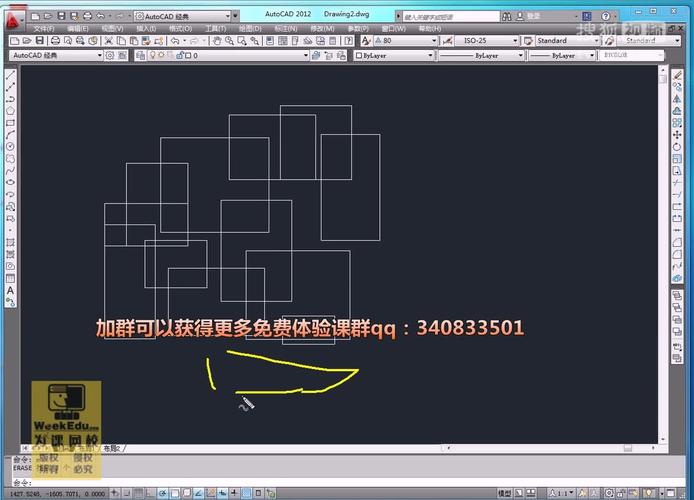Toggle layer 0 lock icon

pos(180,55)
